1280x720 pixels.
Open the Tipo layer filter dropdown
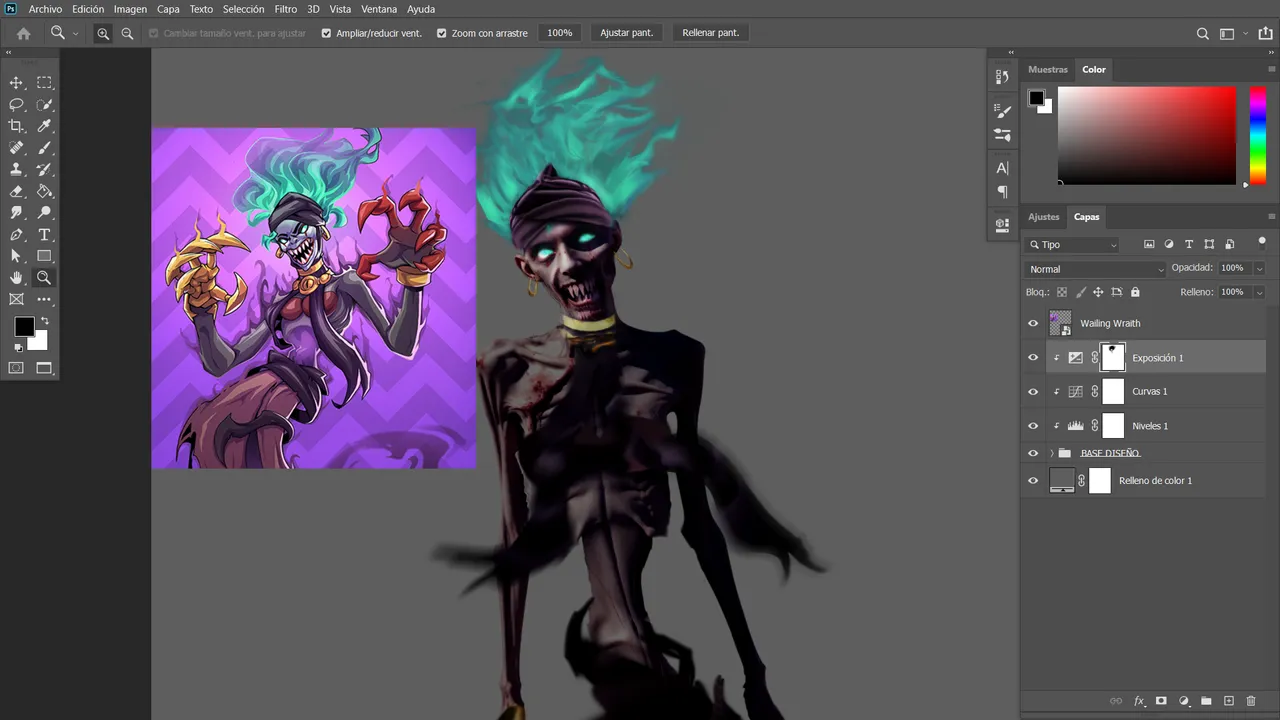[x=1073, y=245]
